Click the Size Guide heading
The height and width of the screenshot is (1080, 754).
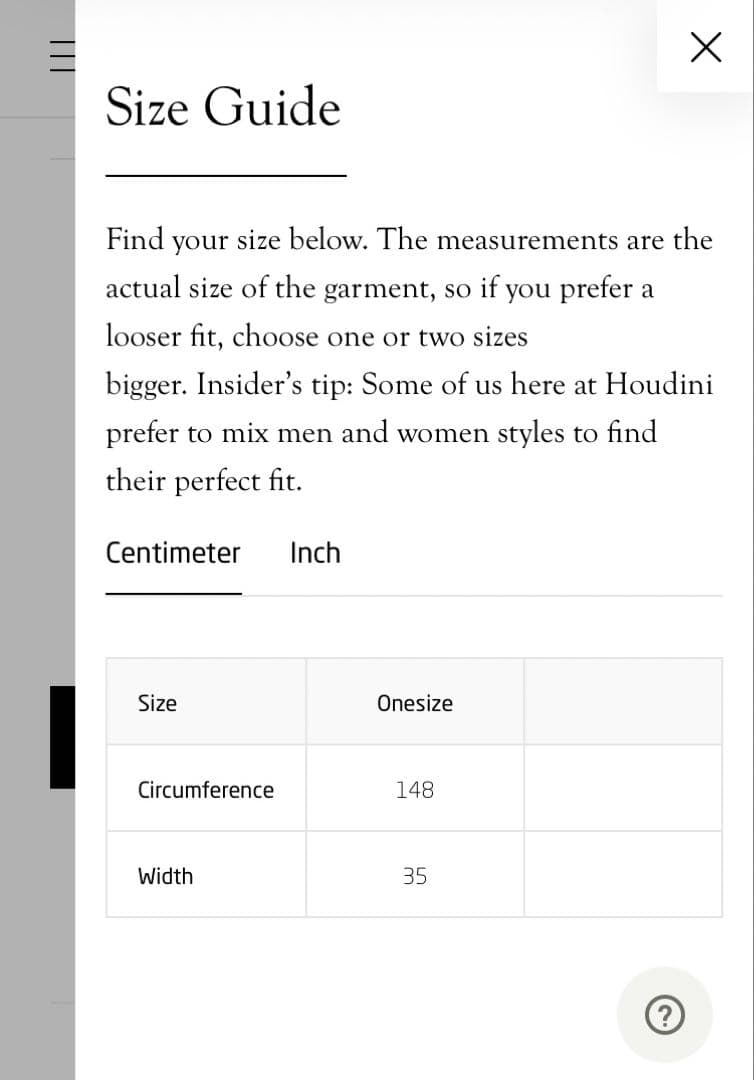[223, 107]
